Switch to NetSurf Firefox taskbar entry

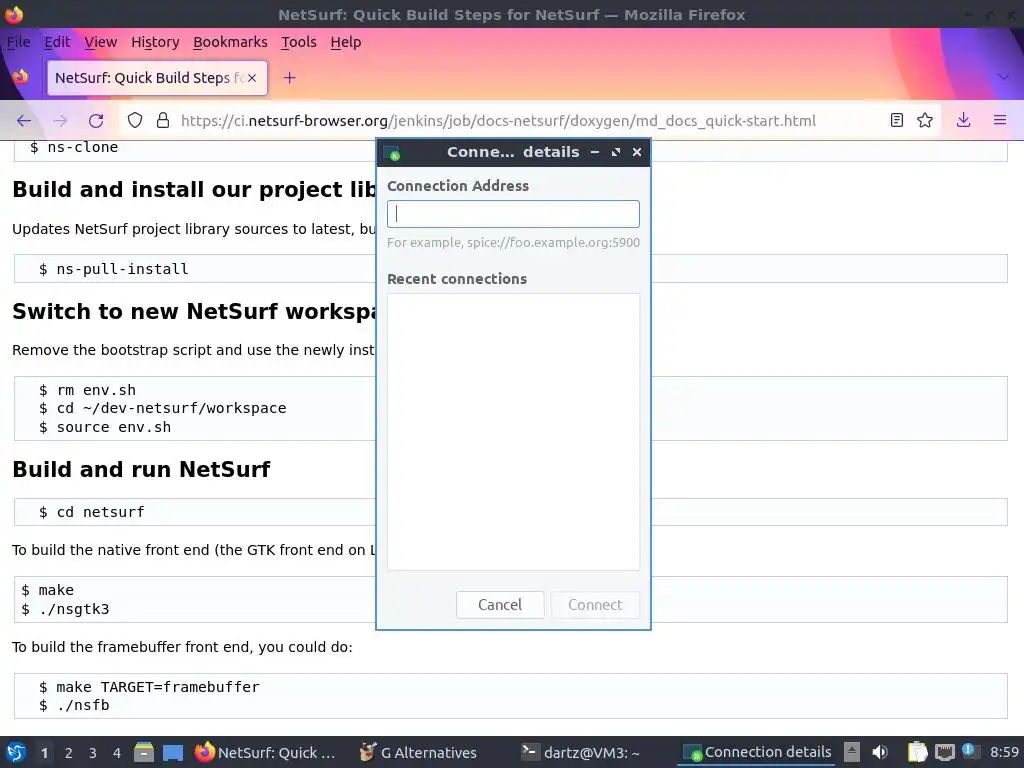(x=265, y=752)
